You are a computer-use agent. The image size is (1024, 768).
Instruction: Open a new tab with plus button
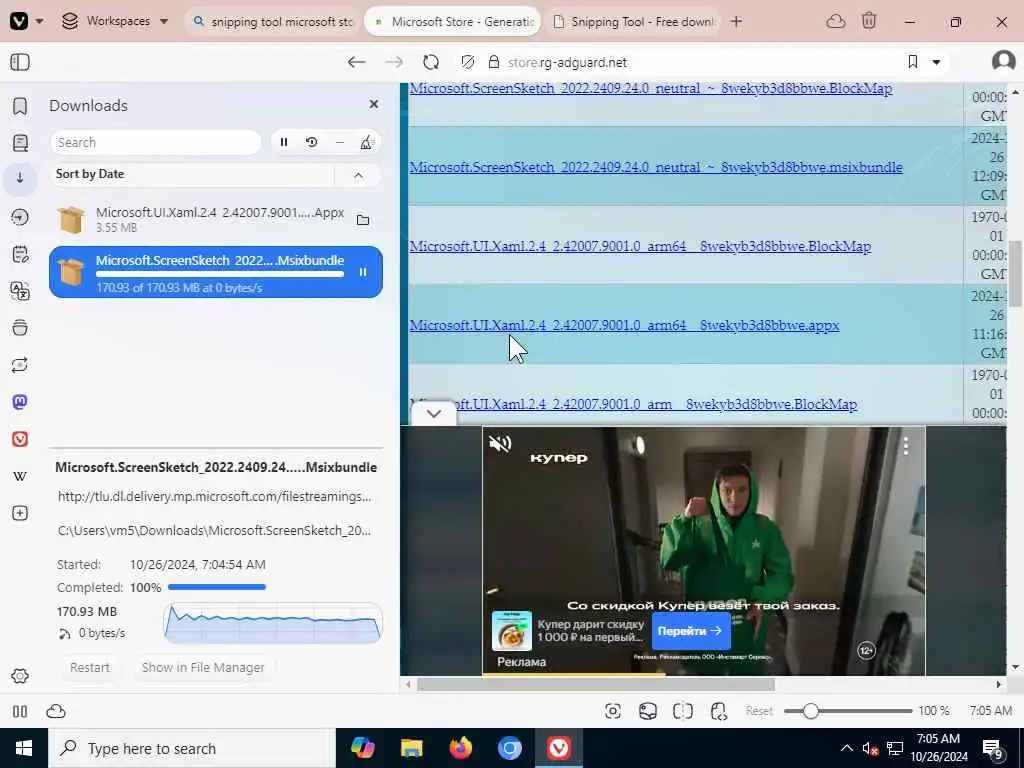[736, 22]
